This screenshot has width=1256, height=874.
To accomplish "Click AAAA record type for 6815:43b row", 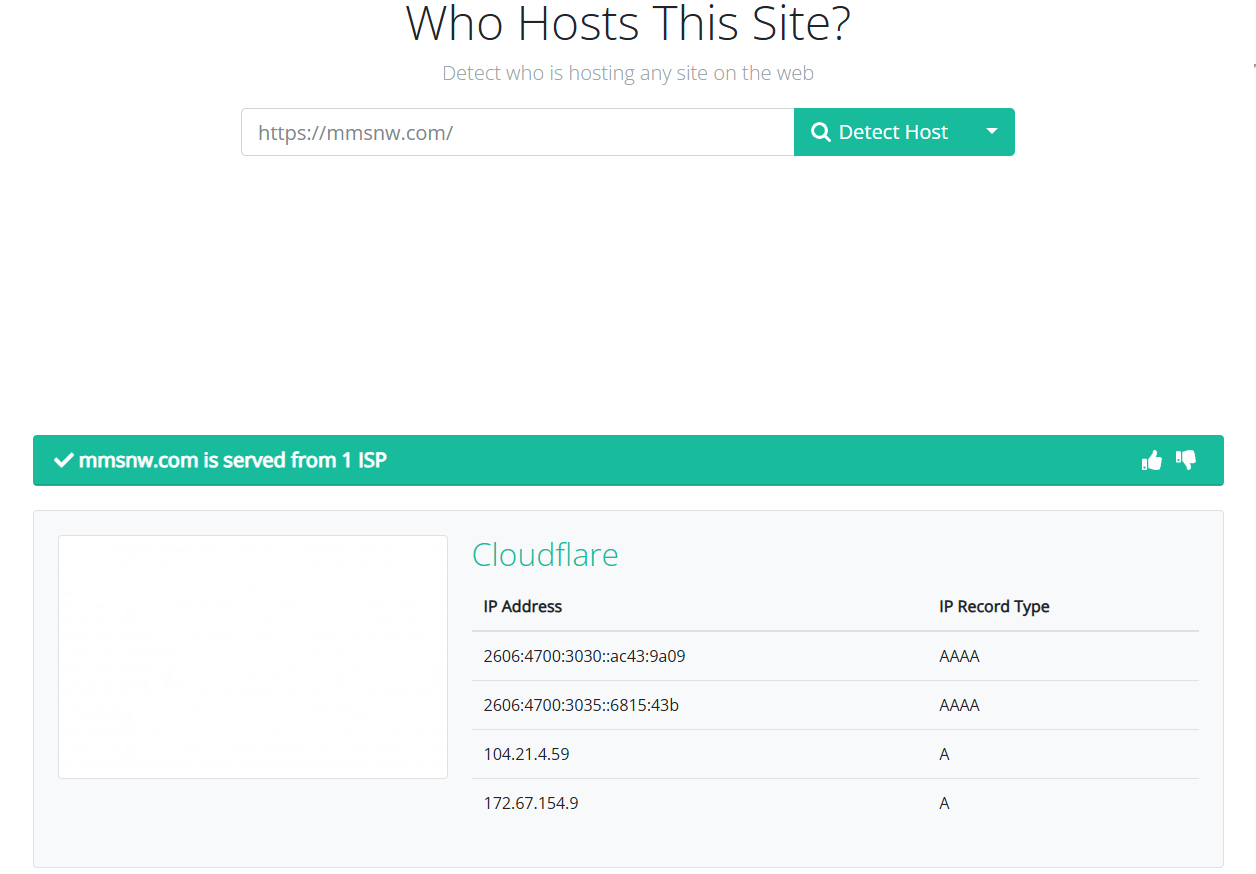I will click(x=959, y=706).
